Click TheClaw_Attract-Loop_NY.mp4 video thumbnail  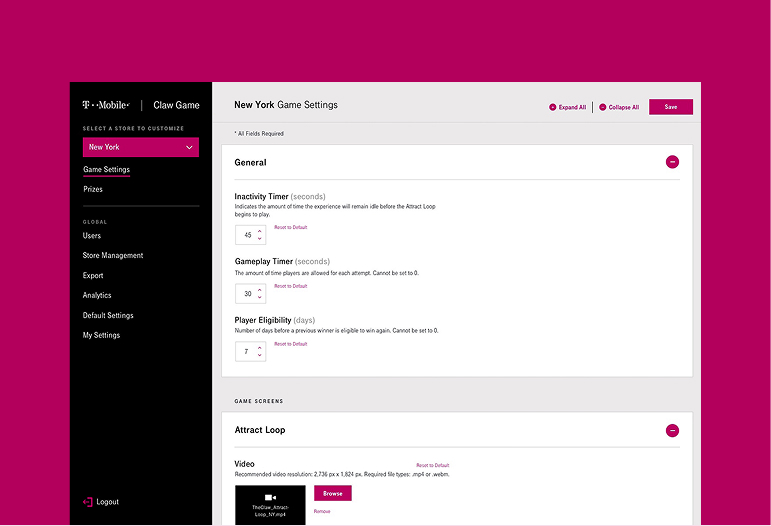point(270,505)
